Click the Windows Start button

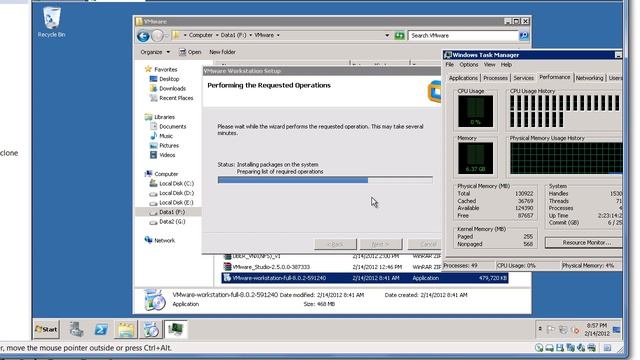point(46,329)
